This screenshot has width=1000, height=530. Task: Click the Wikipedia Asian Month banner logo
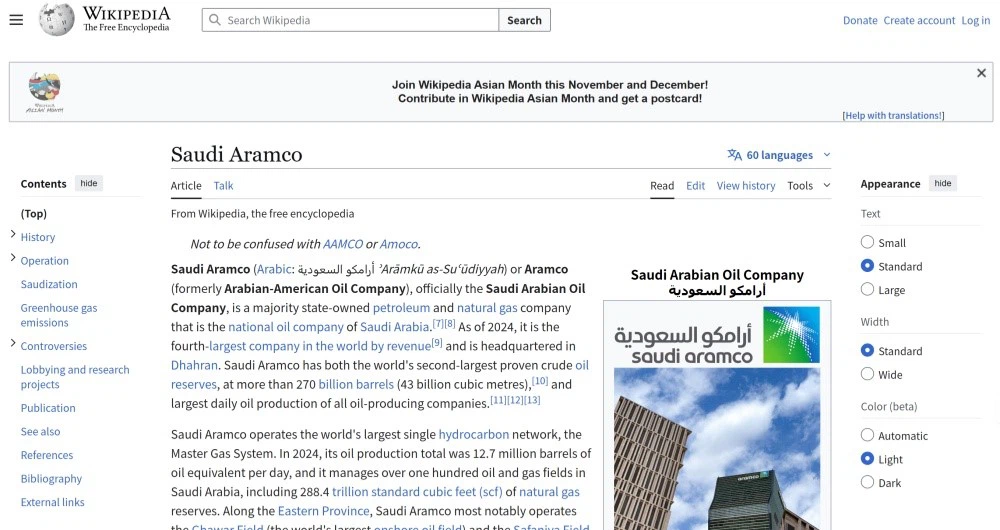(45, 92)
